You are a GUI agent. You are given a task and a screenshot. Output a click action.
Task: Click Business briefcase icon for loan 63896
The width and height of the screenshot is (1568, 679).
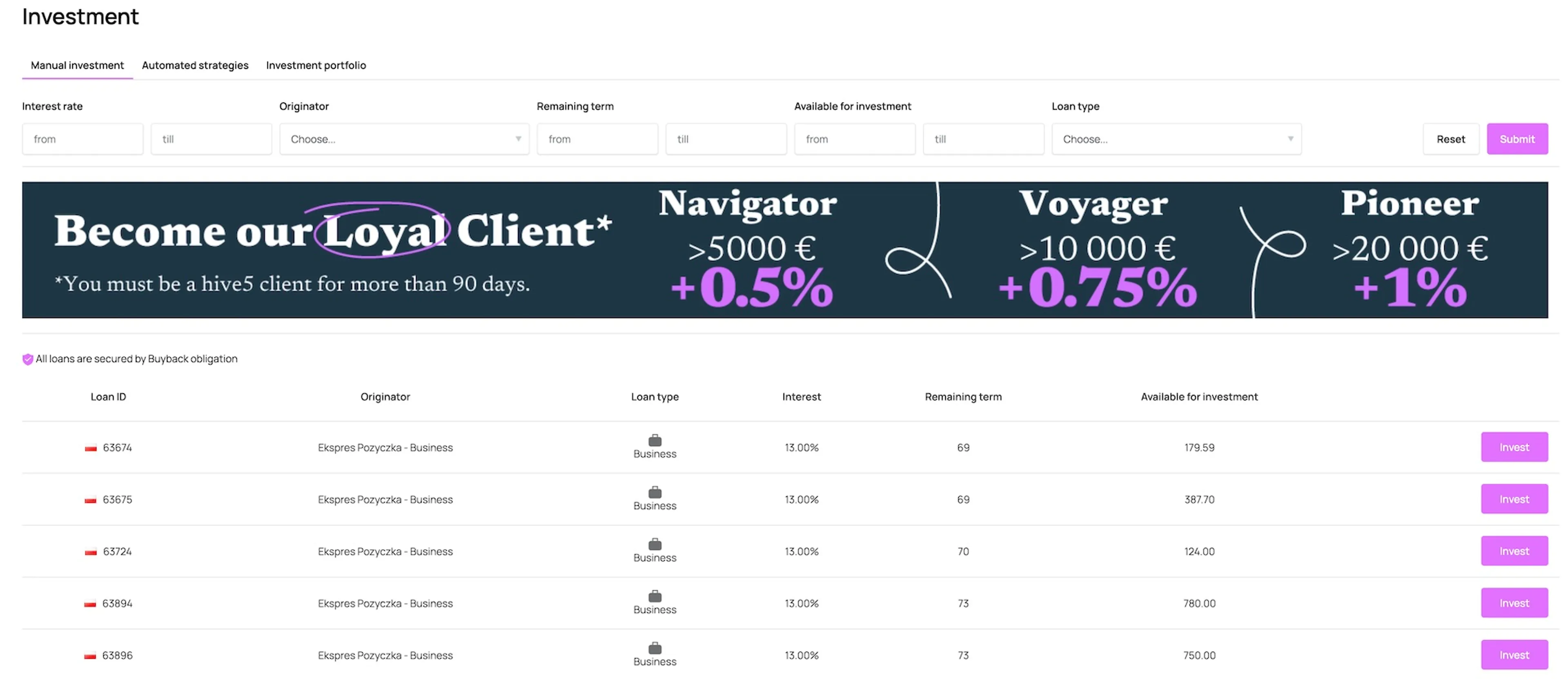pyautogui.click(x=655, y=648)
